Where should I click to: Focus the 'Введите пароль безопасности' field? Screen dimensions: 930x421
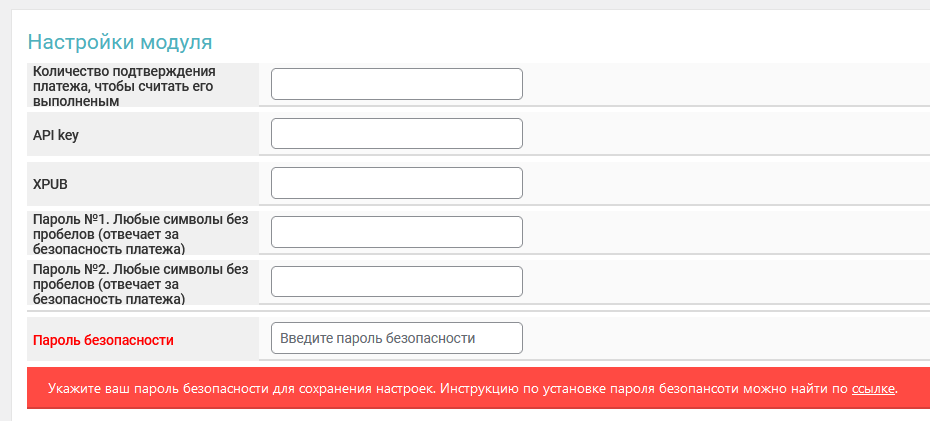click(397, 338)
